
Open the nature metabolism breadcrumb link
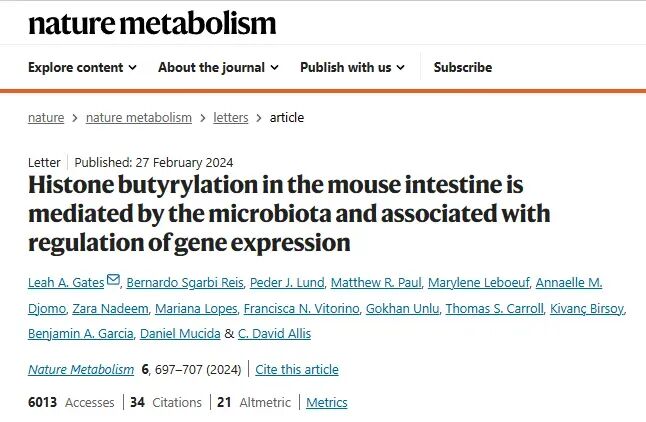(x=139, y=117)
